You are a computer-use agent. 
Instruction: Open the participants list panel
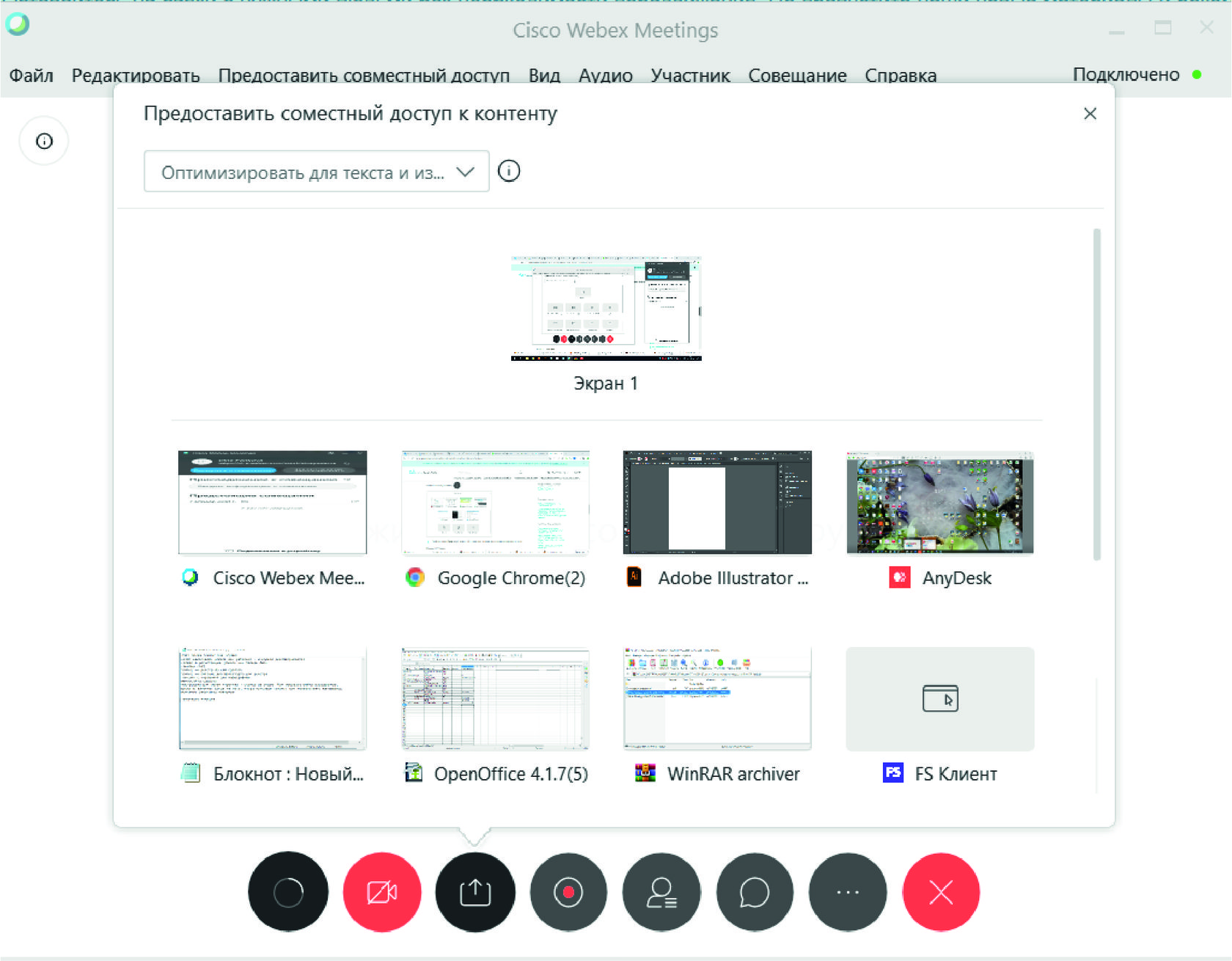(x=661, y=892)
